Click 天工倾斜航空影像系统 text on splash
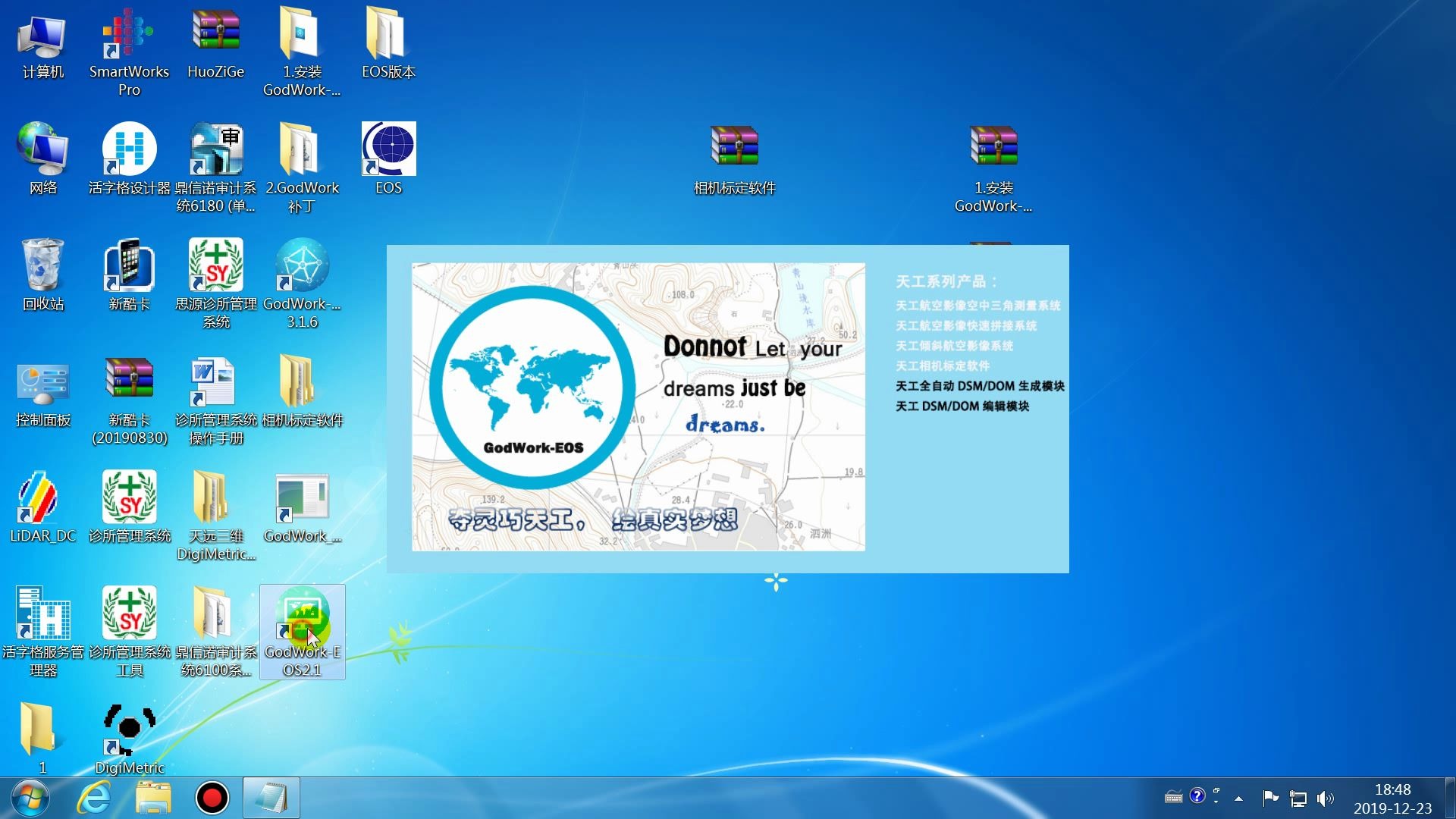1456x819 pixels. 954,346
